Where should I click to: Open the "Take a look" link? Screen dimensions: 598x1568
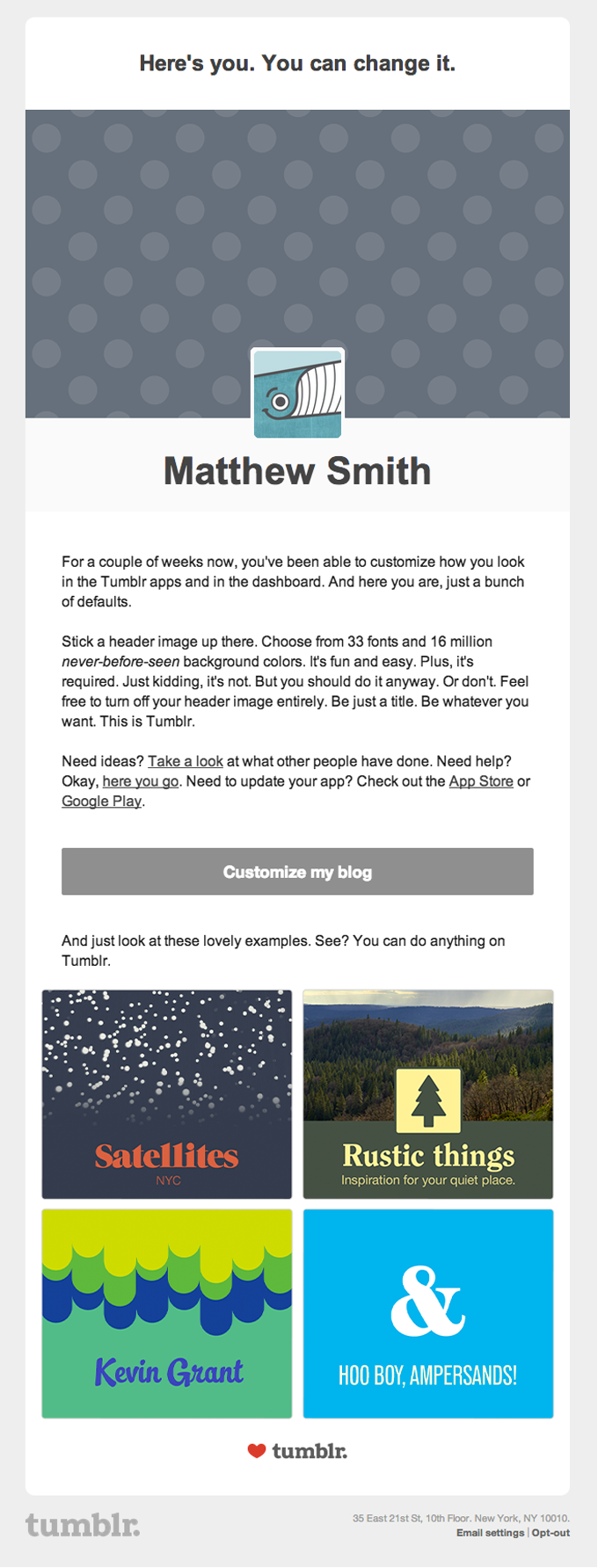[185, 760]
